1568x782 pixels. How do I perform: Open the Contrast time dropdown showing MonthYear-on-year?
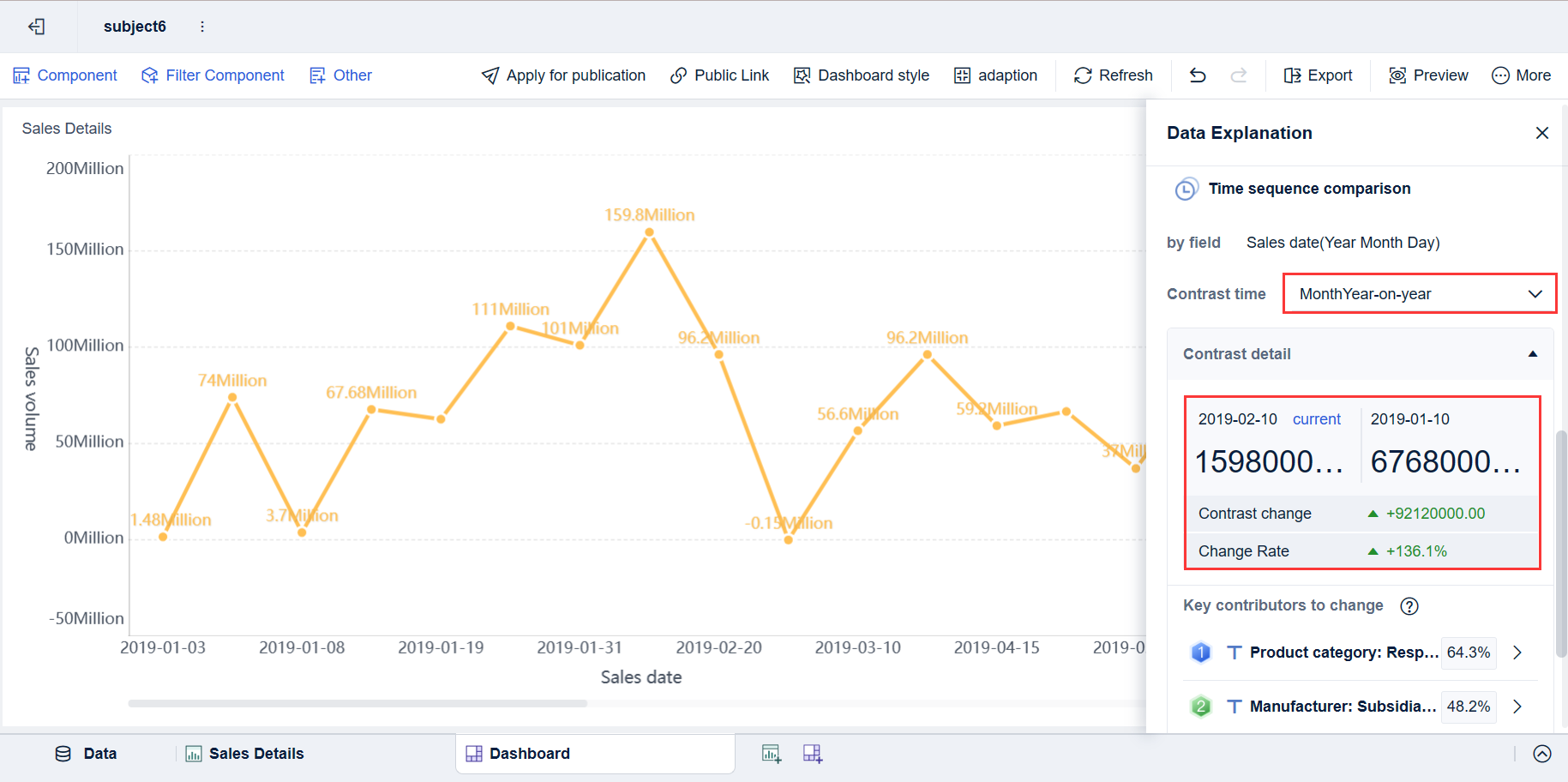(x=1419, y=293)
